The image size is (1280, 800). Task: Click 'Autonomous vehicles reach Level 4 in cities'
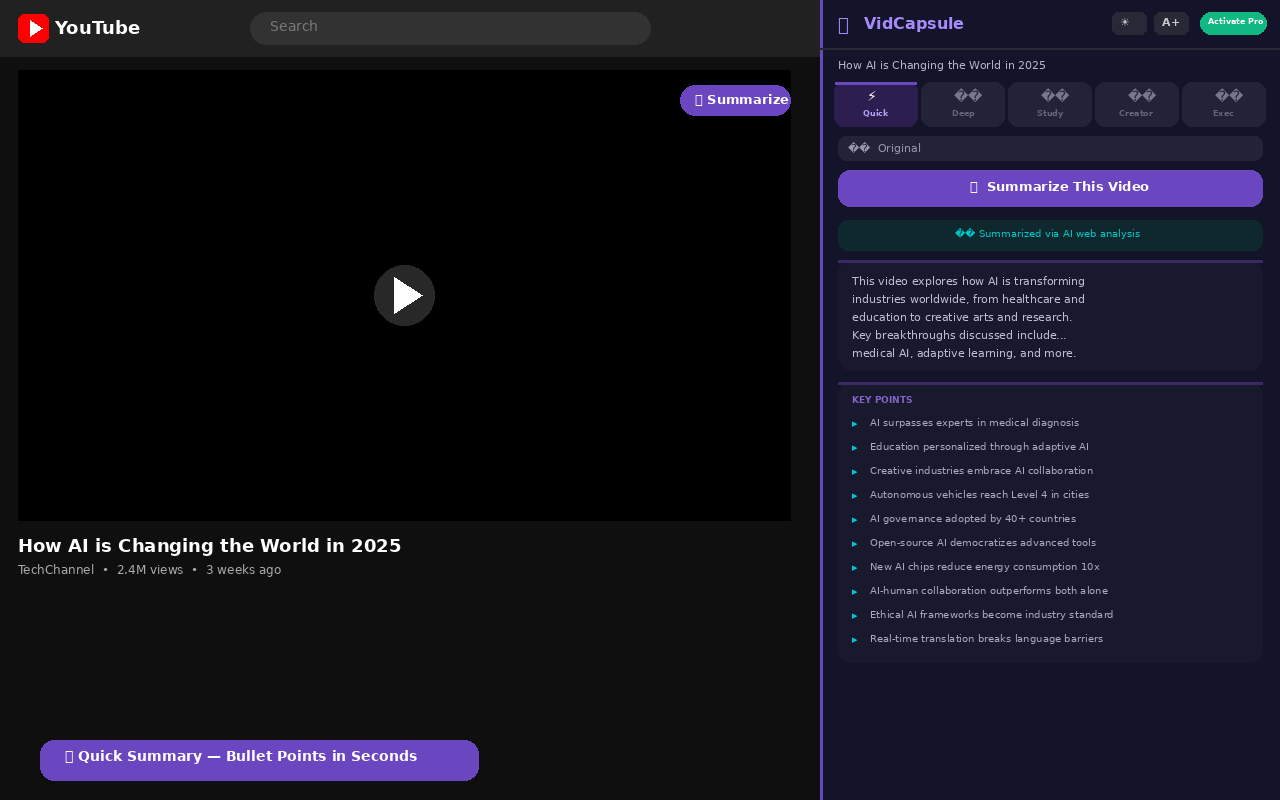point(979,495)
